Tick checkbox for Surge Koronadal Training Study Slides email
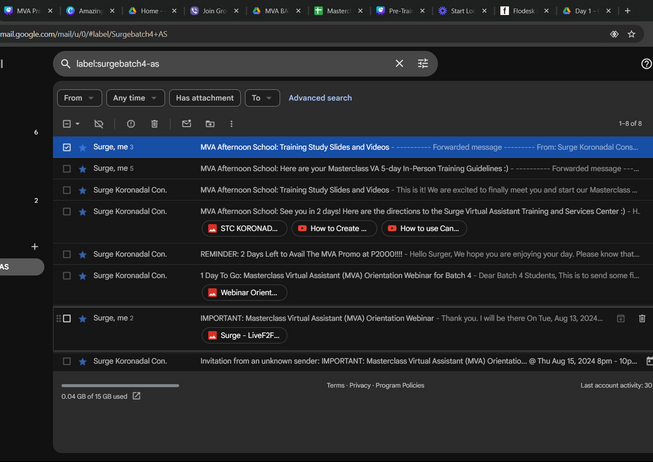Image resolution: width=653 pixels, height=462 pixels. click(67, 190)
